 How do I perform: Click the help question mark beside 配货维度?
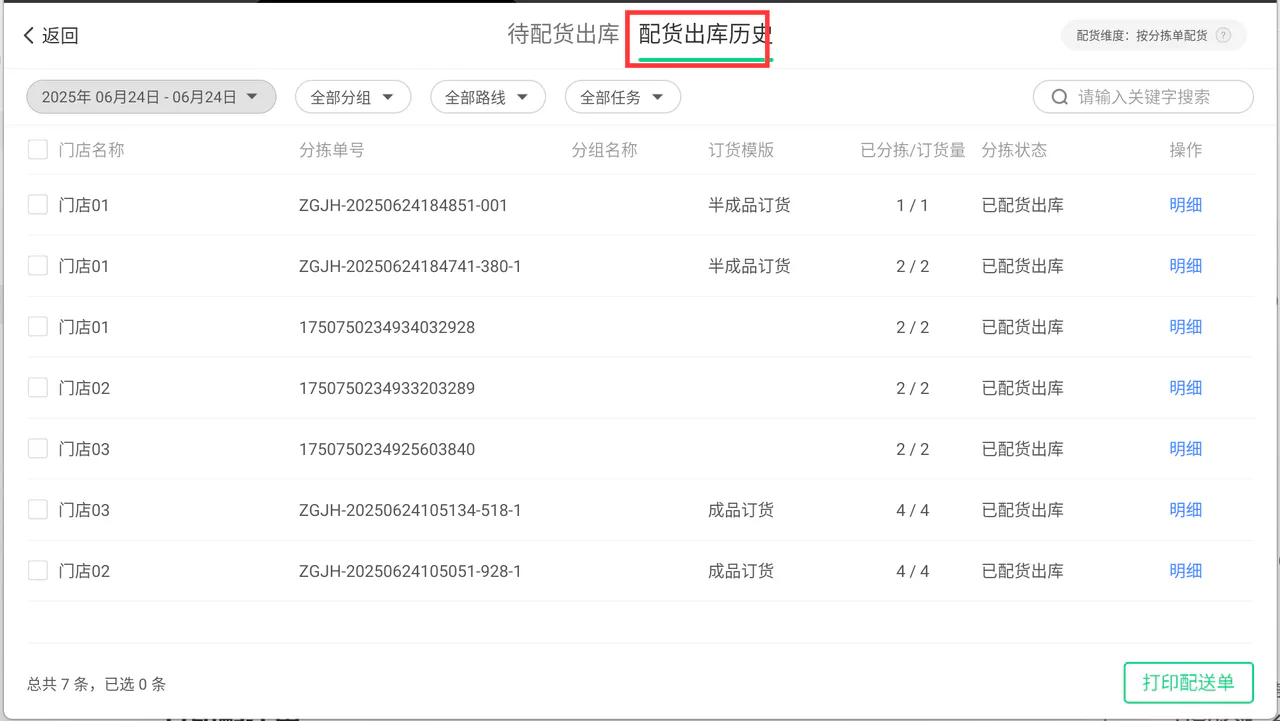(1223, 36)
